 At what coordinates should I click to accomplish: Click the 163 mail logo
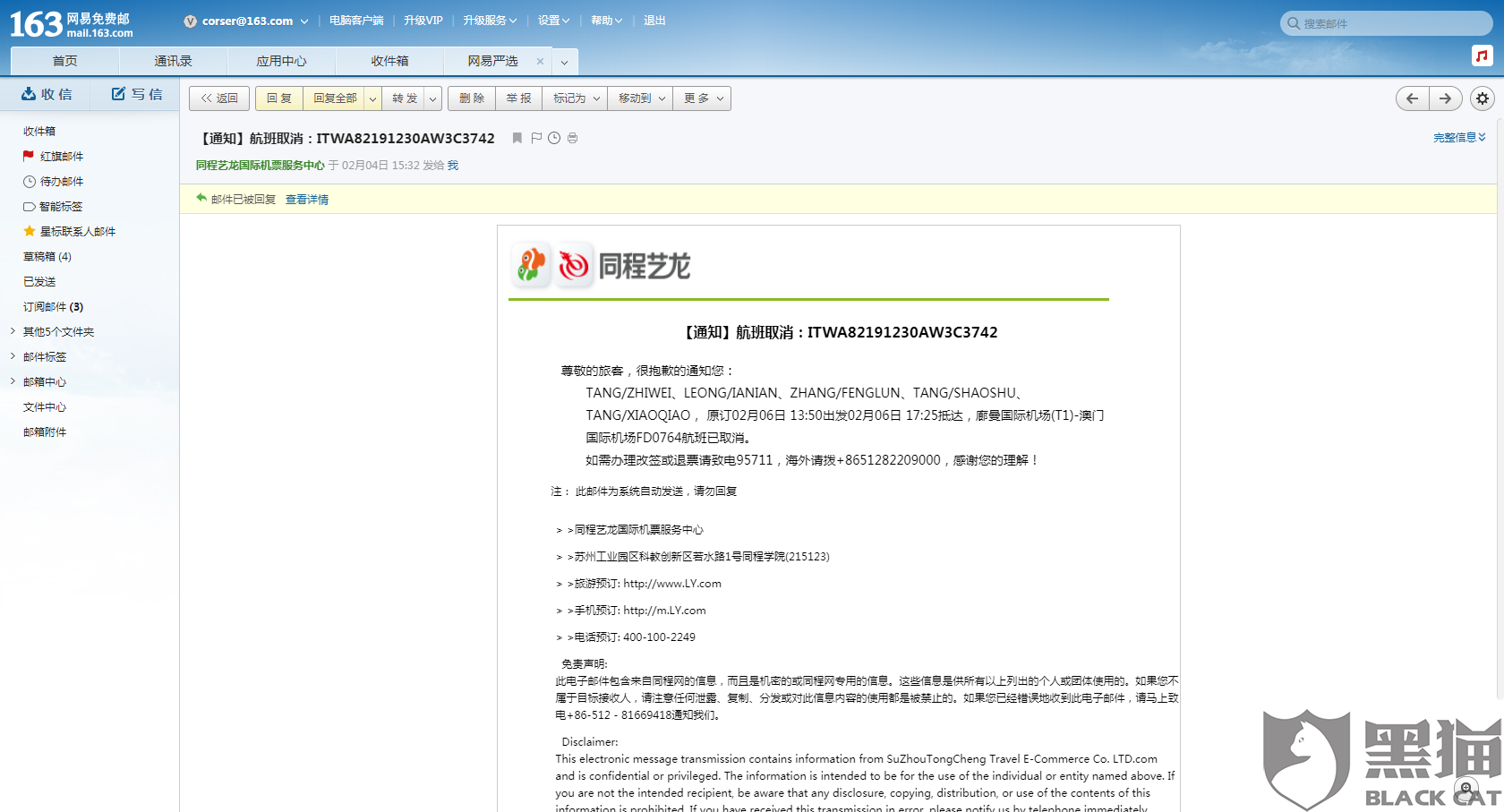(72, 24)
